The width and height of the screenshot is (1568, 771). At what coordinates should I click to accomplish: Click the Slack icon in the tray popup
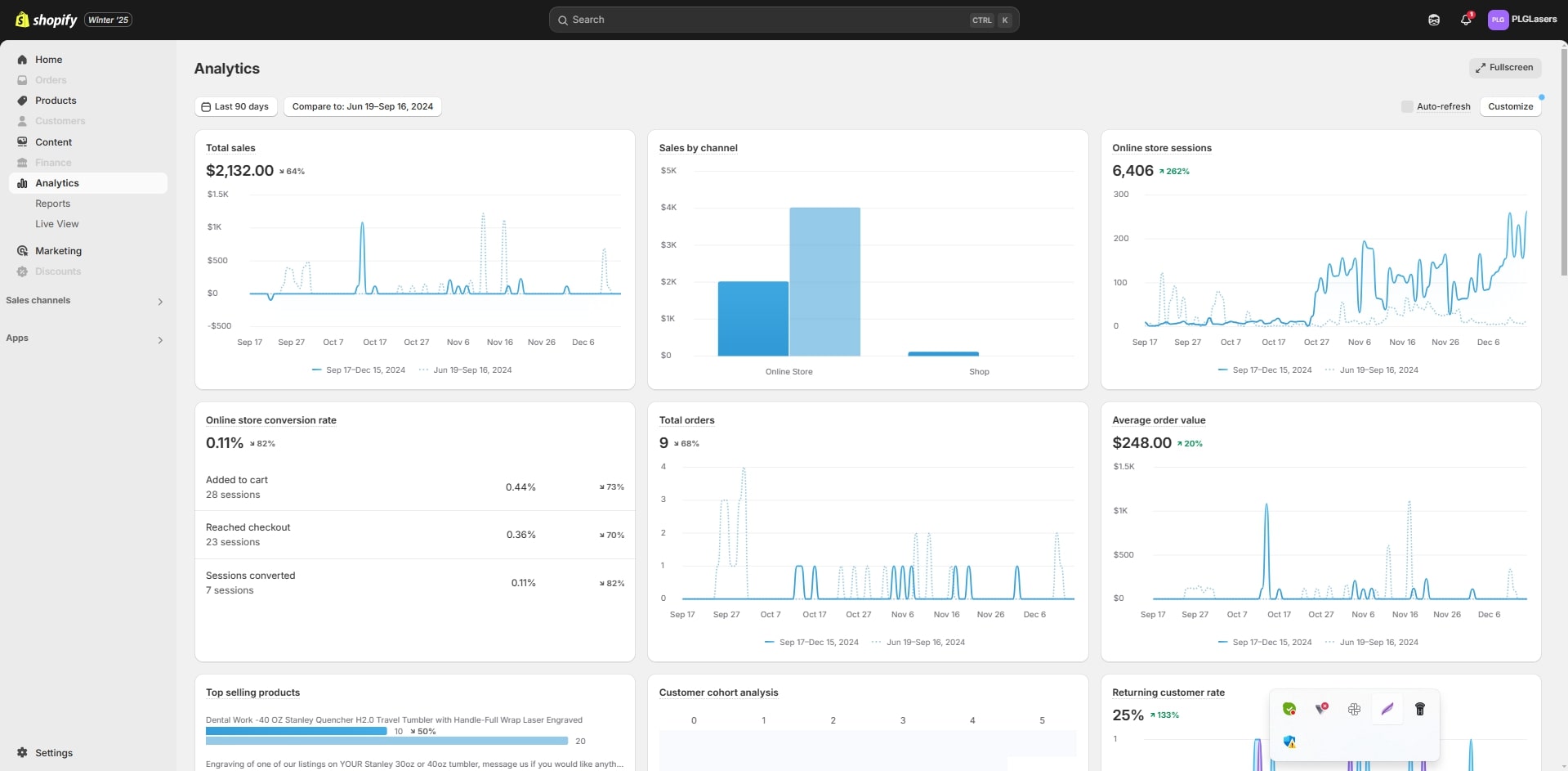(x=1354, y=709)
